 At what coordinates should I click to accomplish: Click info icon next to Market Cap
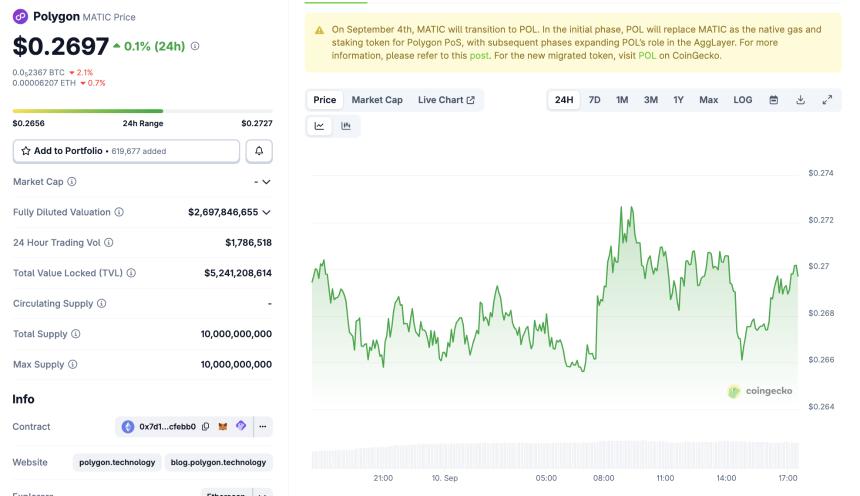point(72,182)
